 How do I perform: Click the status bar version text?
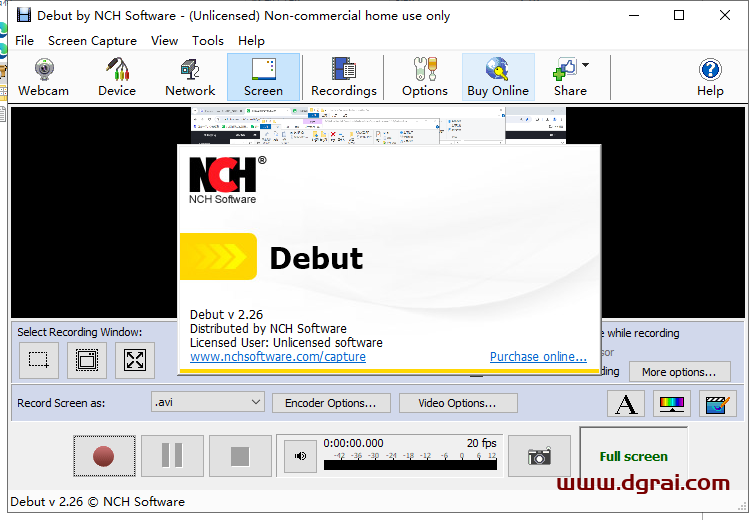coord(97,502)
